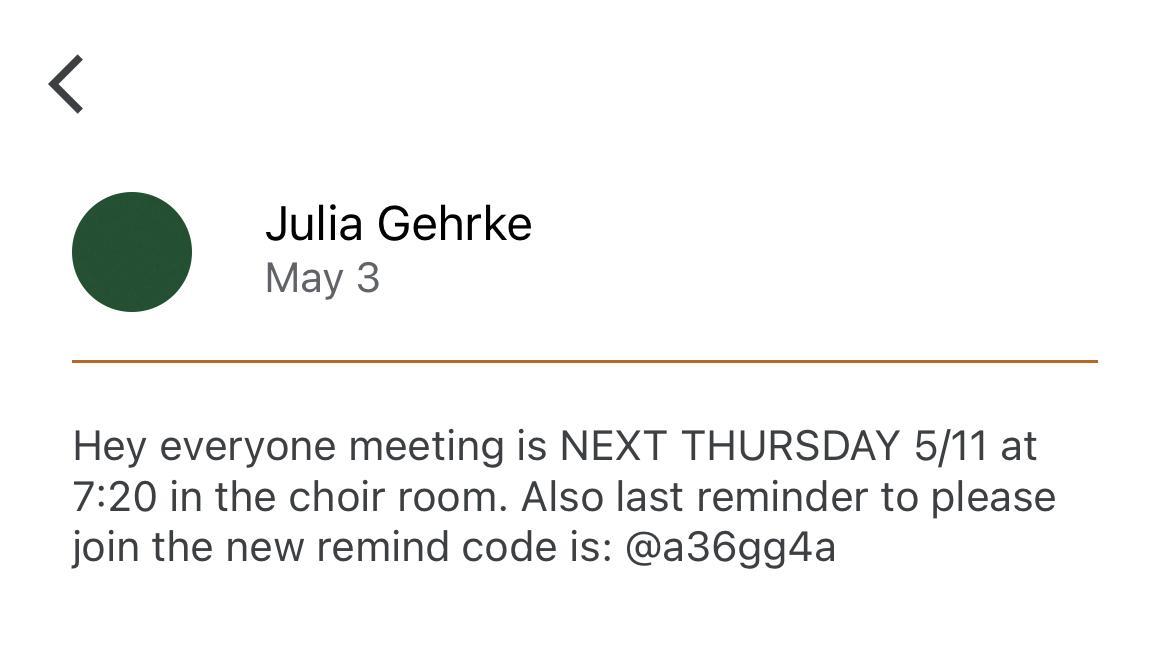Click the 7:20 time in message
Screen dimensions: 1170x667
115,497
